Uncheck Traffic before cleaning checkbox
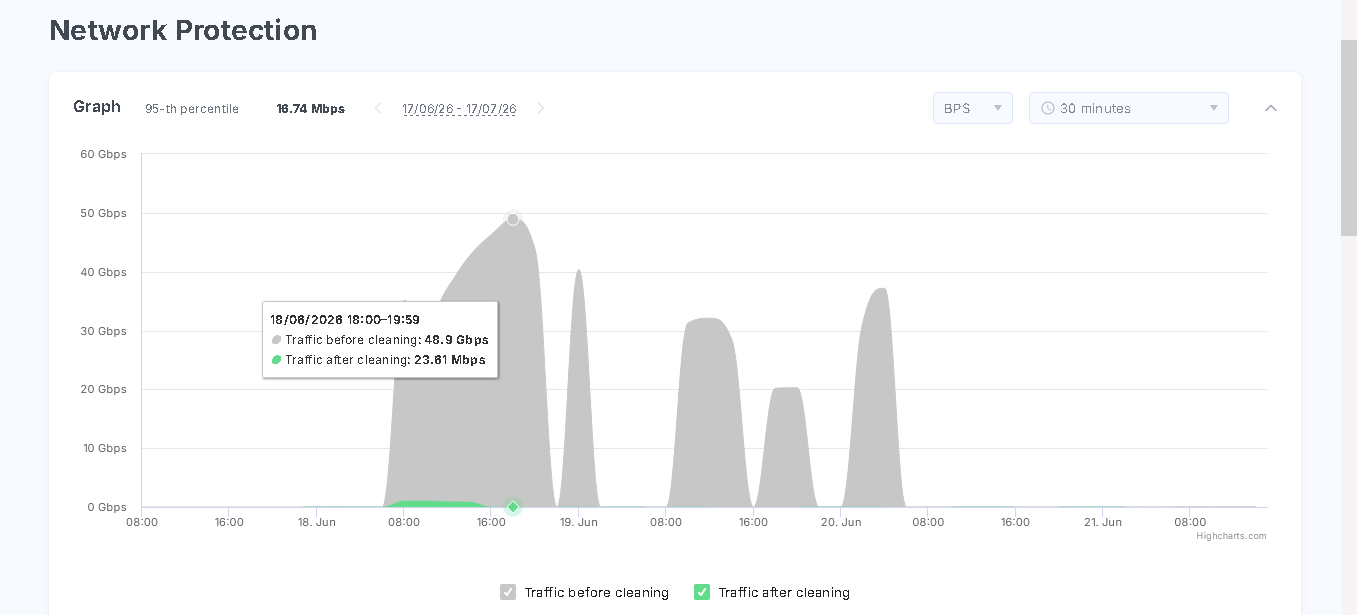This screenshot has height=615, width=1357. 508,592
